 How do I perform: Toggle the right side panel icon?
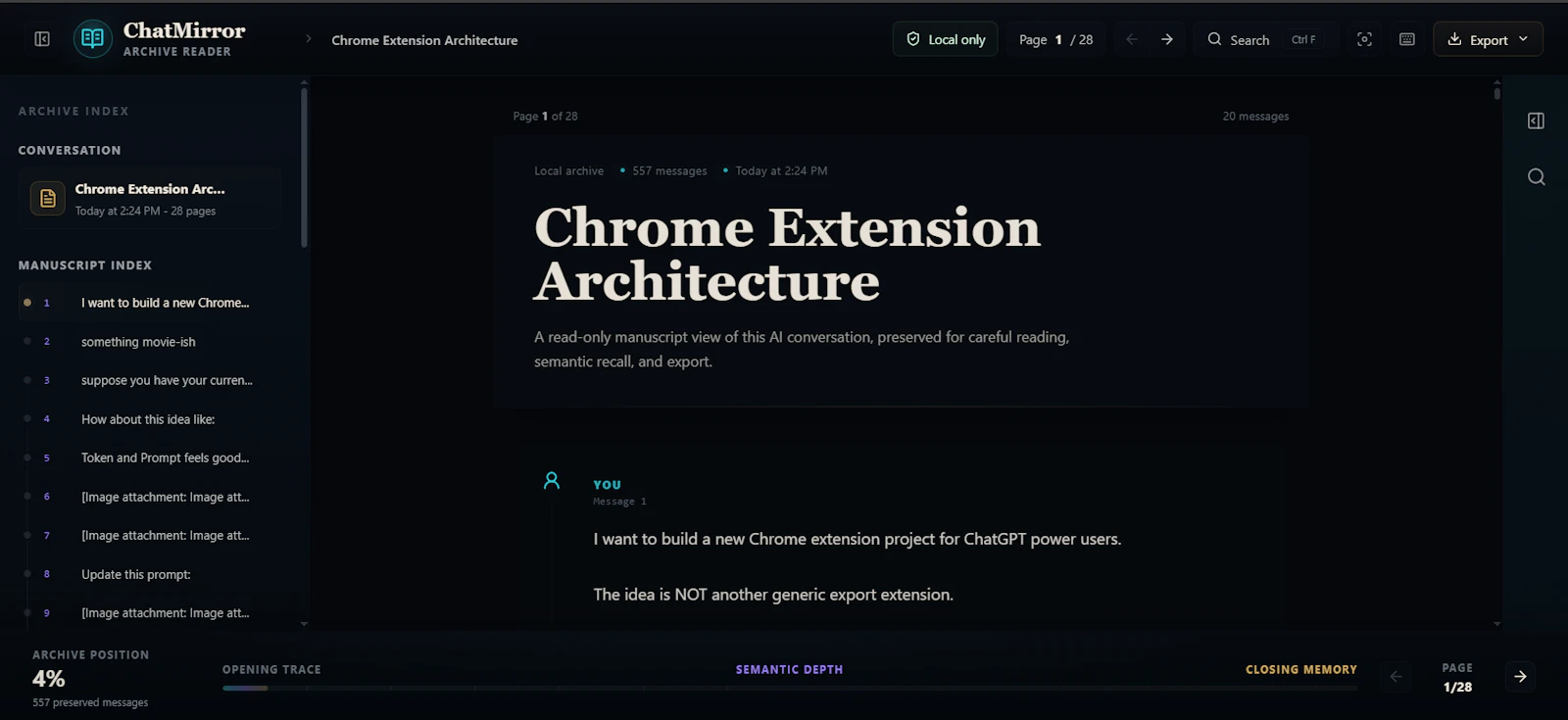1536,120
